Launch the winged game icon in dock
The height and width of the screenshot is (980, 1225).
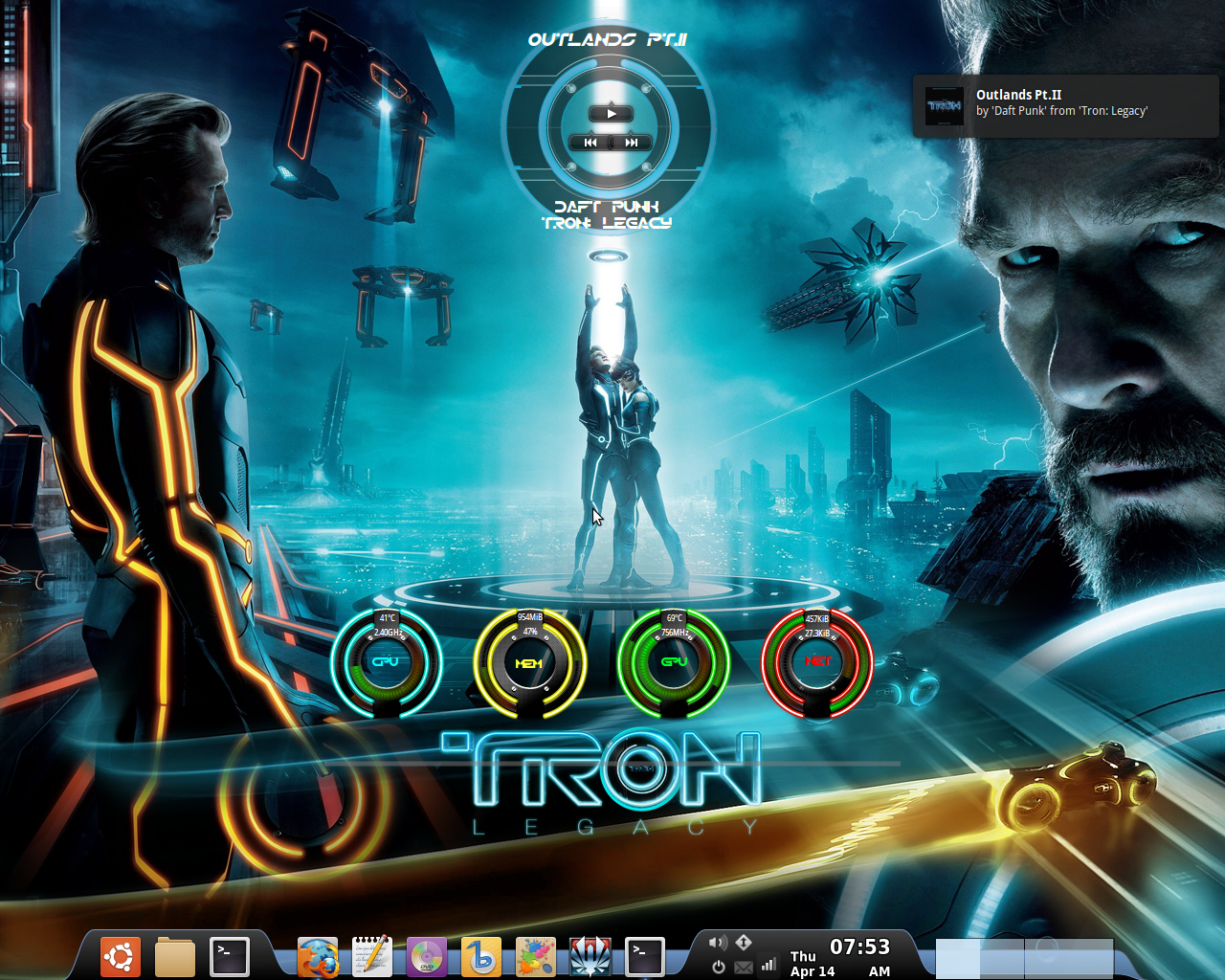click(590, 955)
